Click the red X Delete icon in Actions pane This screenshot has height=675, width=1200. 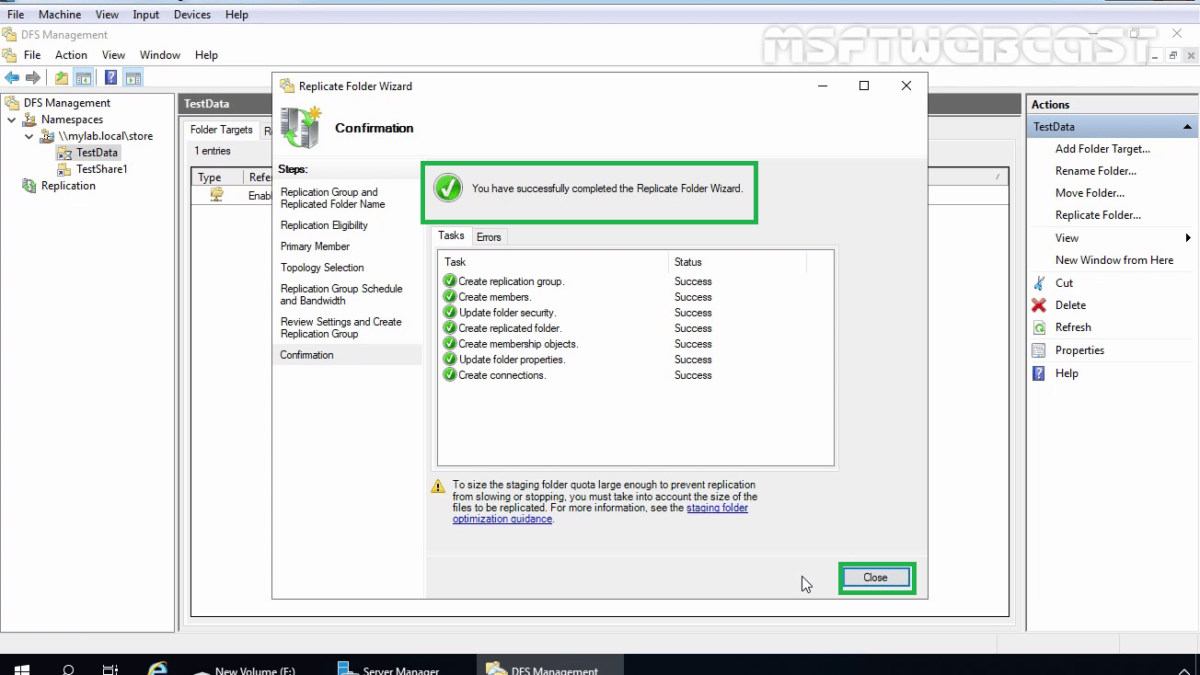pyautogui.click(x=1039, y=305)
